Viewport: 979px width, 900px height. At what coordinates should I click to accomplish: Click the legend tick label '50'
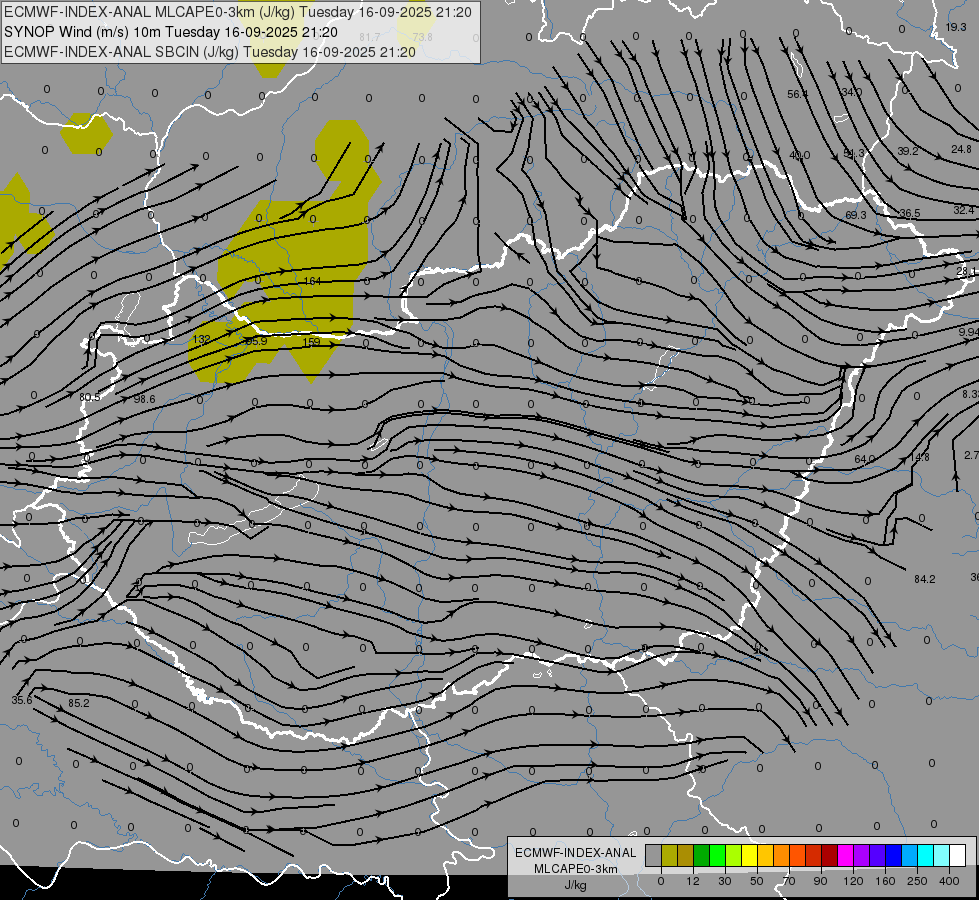pos(757,881)
